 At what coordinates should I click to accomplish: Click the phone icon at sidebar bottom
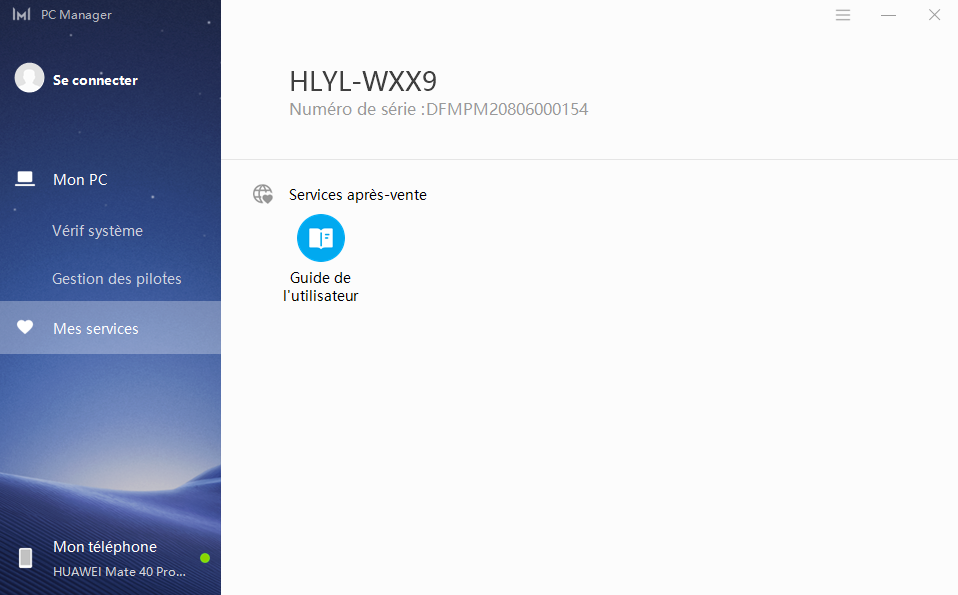click(25, 558)
